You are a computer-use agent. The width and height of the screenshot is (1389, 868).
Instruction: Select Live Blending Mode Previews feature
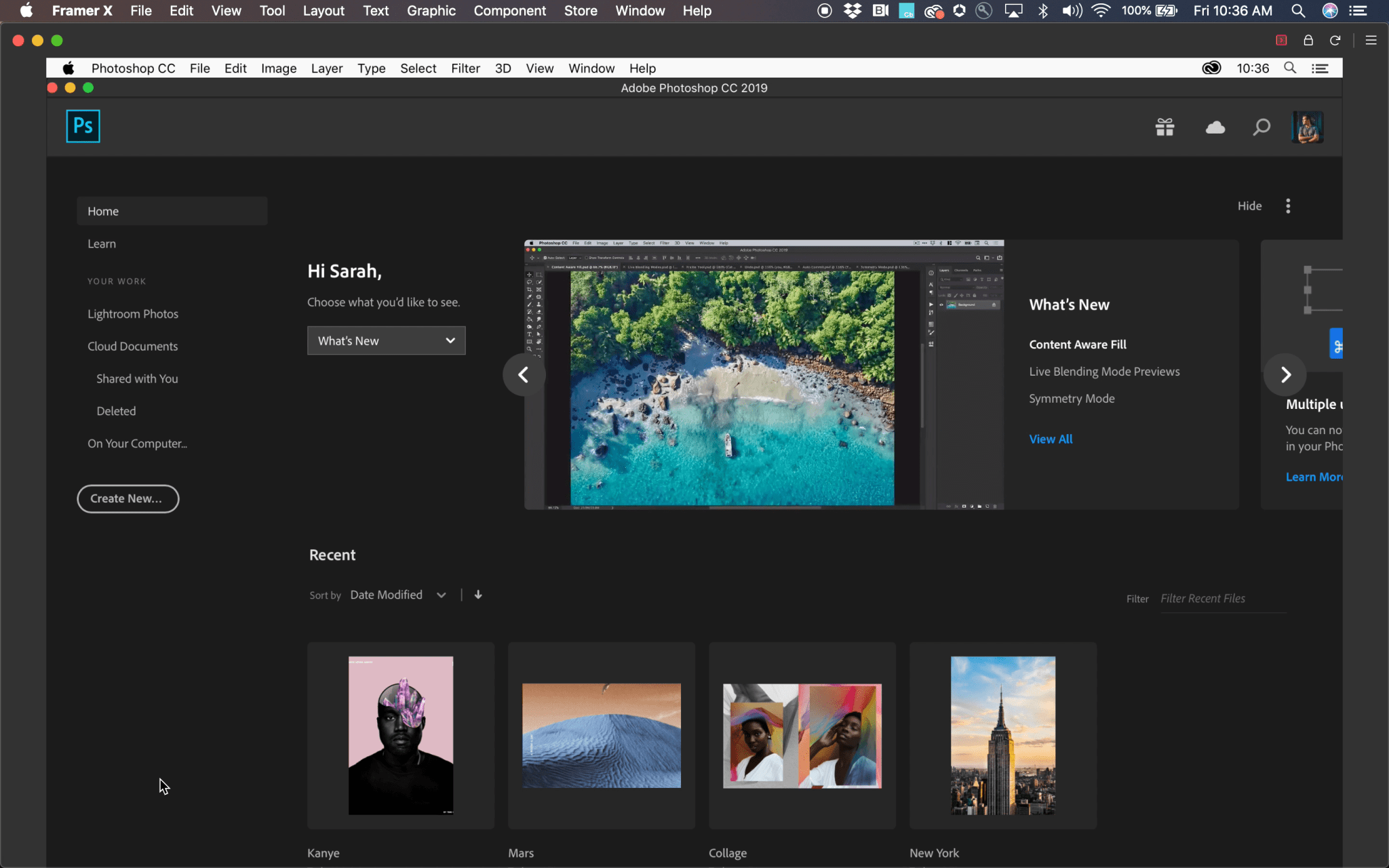1104,372
